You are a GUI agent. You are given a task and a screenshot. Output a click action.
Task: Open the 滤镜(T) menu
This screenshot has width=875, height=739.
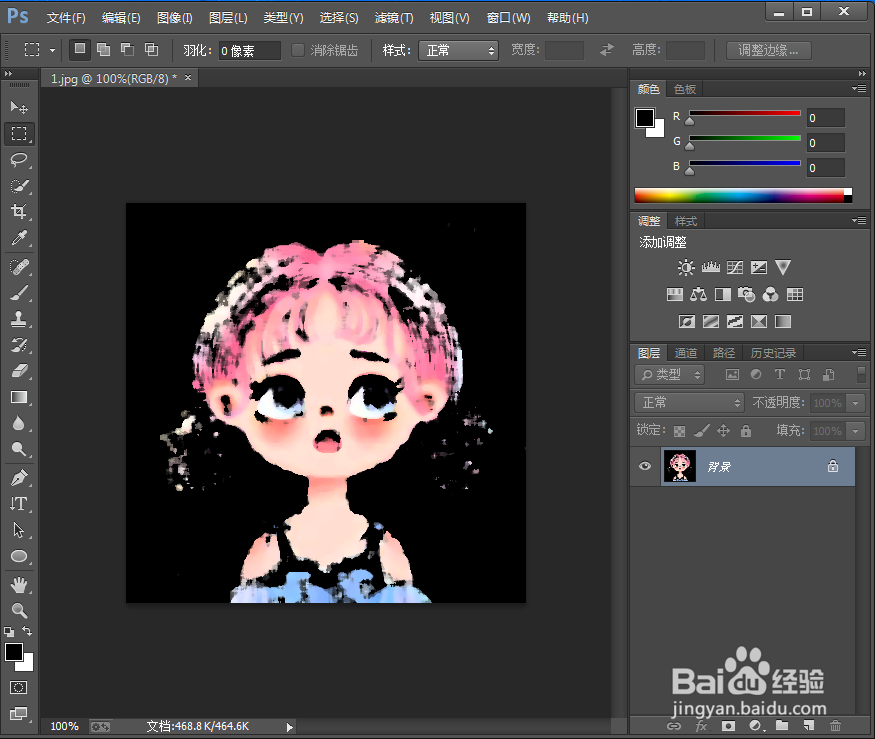(x=394, y=18)
